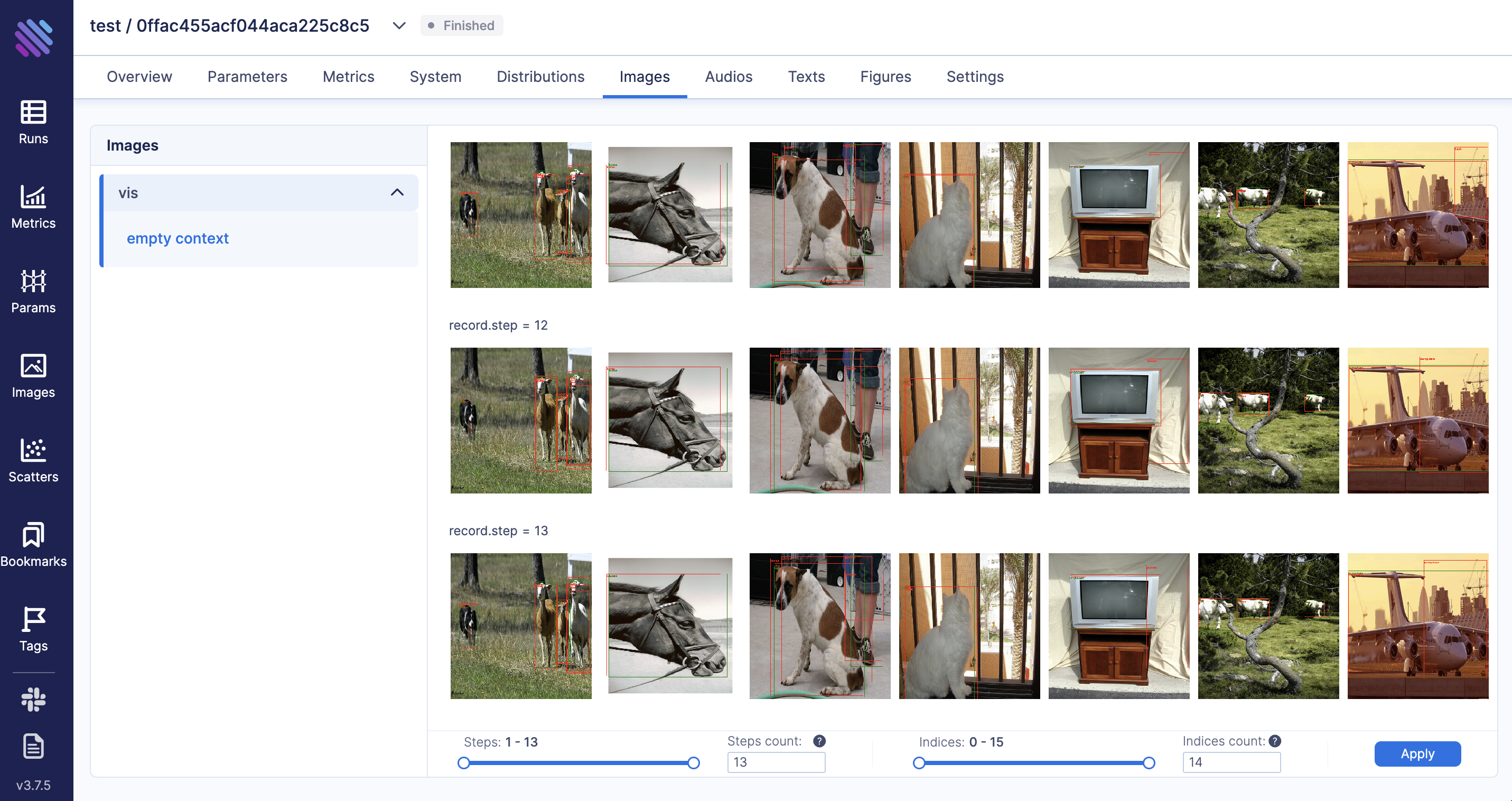Click the Steps range slider right handle
Screen dimensions: 1512x801
pyautogui.click(x=693, y=763)
